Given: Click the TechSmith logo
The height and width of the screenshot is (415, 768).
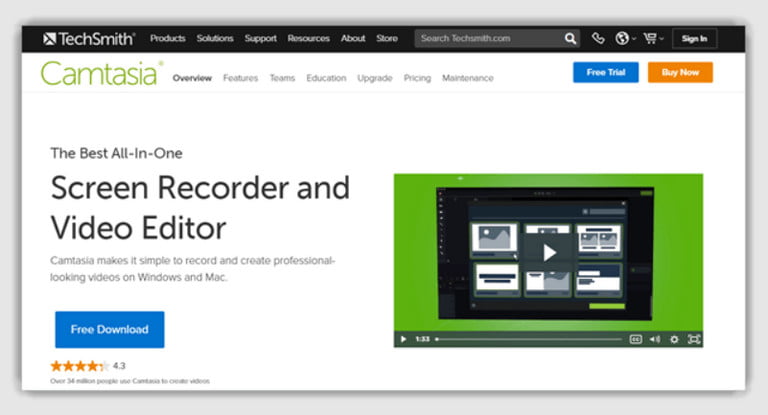Looking at the screenshot, I should (90, 39).
